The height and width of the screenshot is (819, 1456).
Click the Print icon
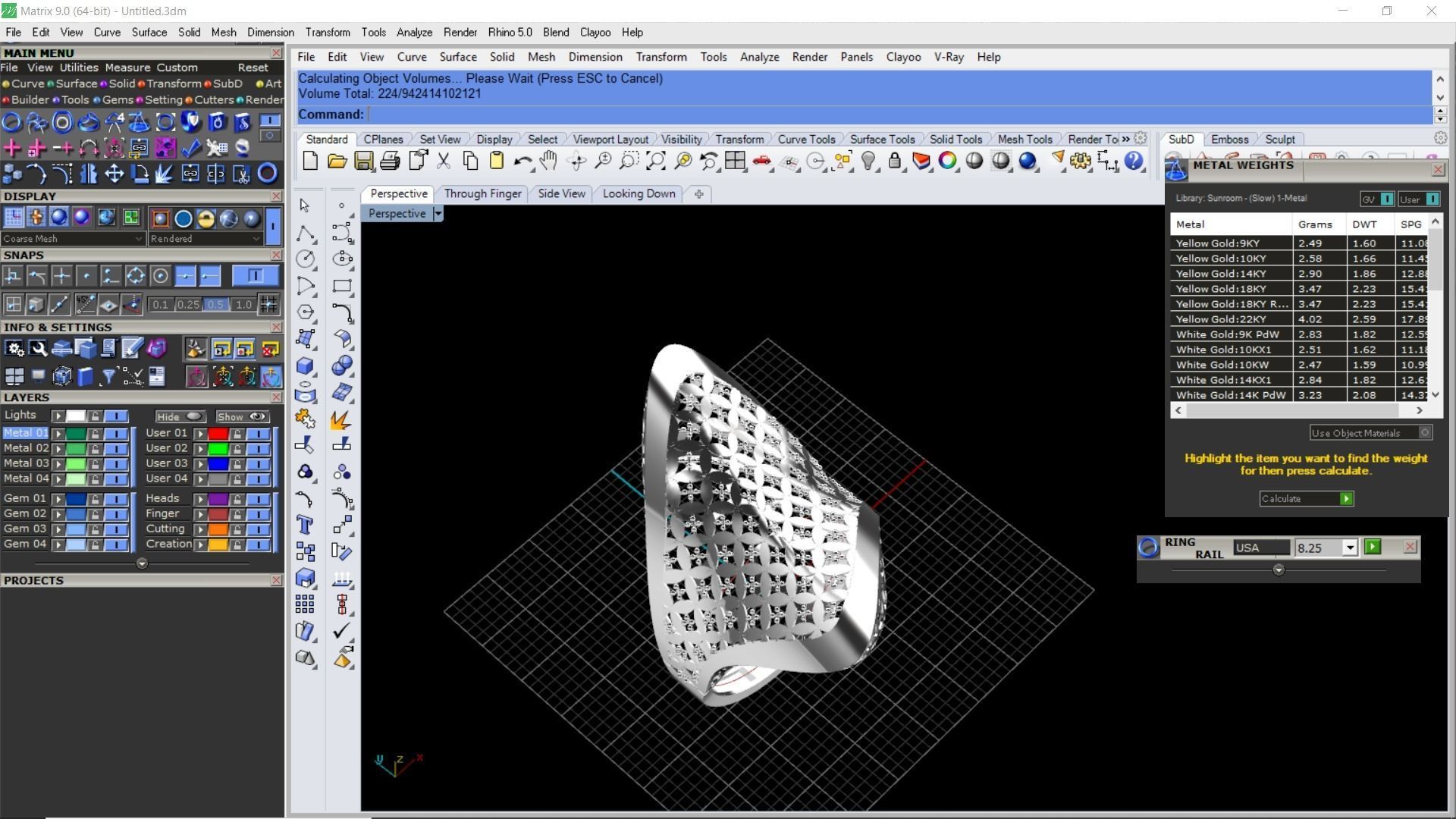tap(390, 161)
